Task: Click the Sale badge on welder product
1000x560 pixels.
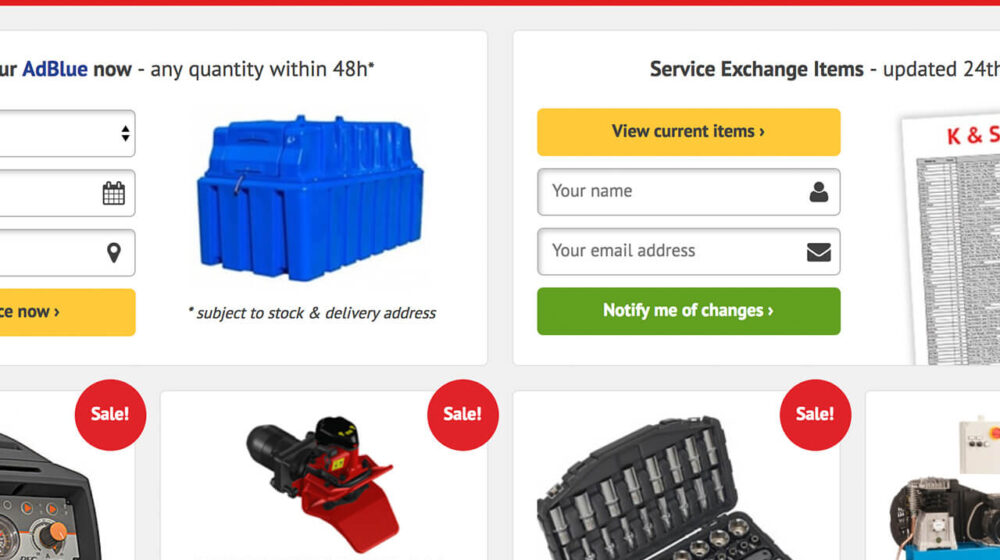Action: pyautogui.click(x=110, y=415)
